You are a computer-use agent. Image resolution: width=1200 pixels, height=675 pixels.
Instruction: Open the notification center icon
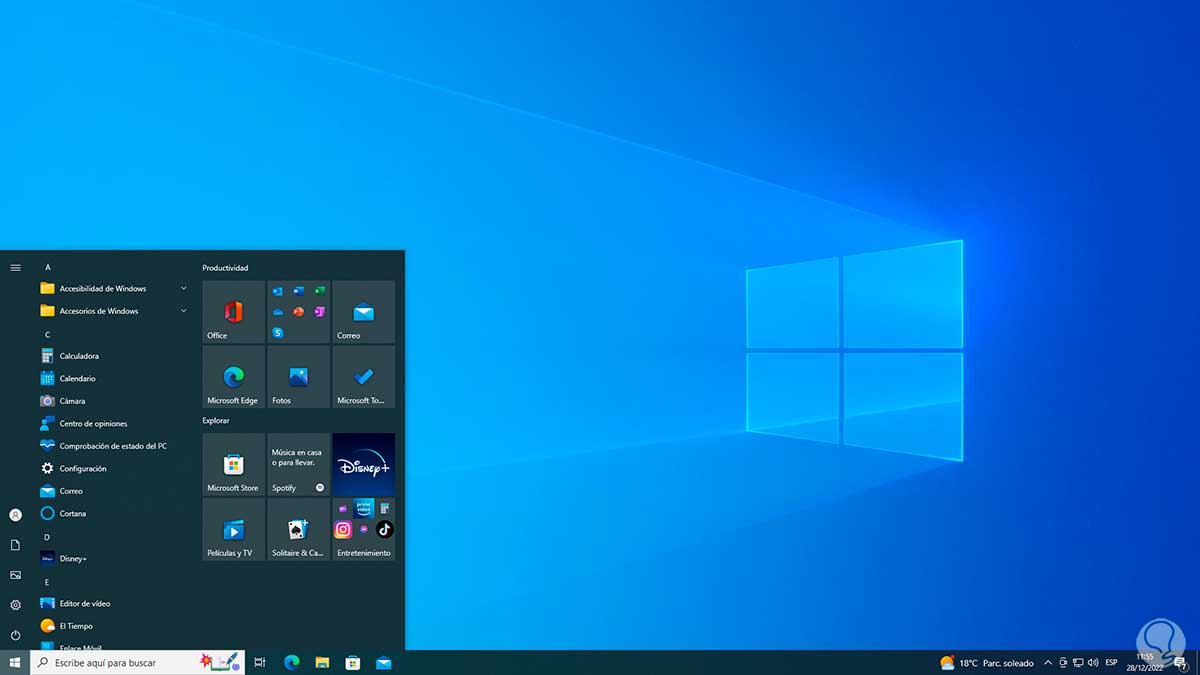click(x=1181, y=663)
